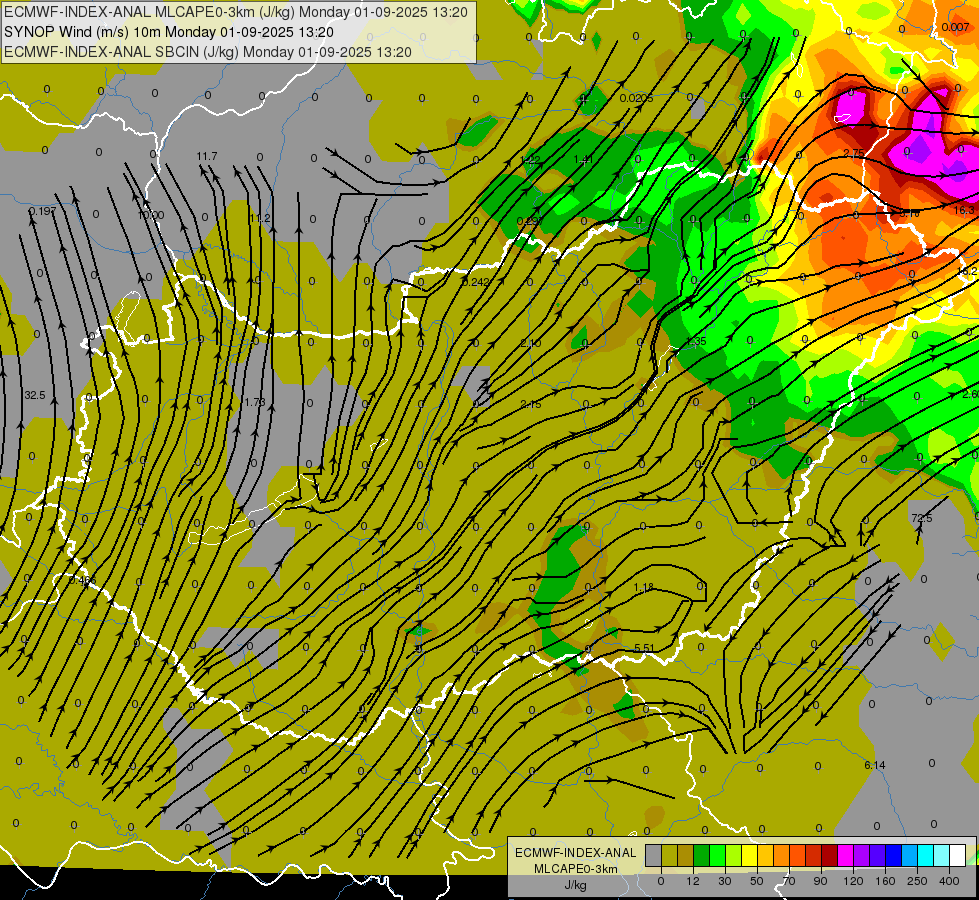Click the 1.73 value on the map

pos(255,402)
